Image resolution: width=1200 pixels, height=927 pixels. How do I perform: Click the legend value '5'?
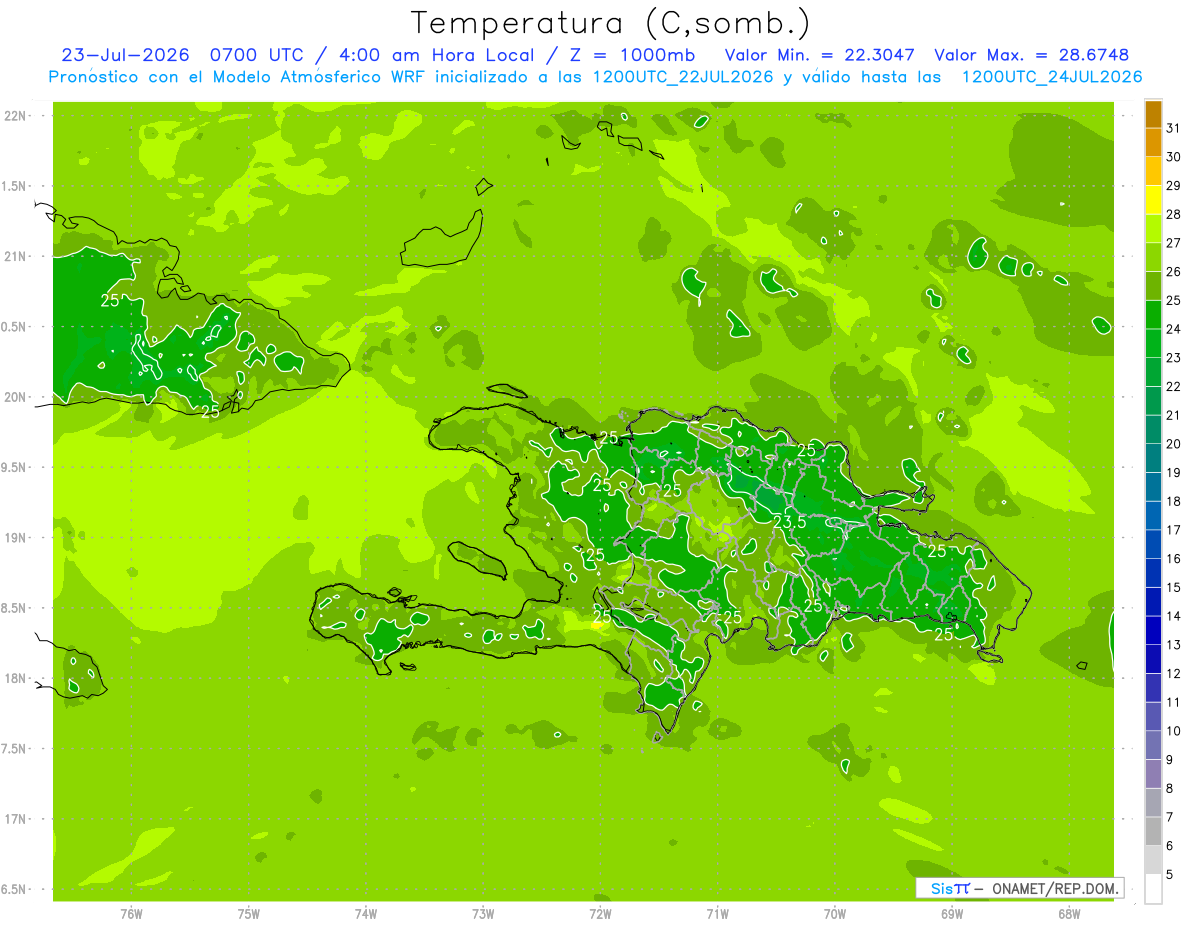point(1170,875)
